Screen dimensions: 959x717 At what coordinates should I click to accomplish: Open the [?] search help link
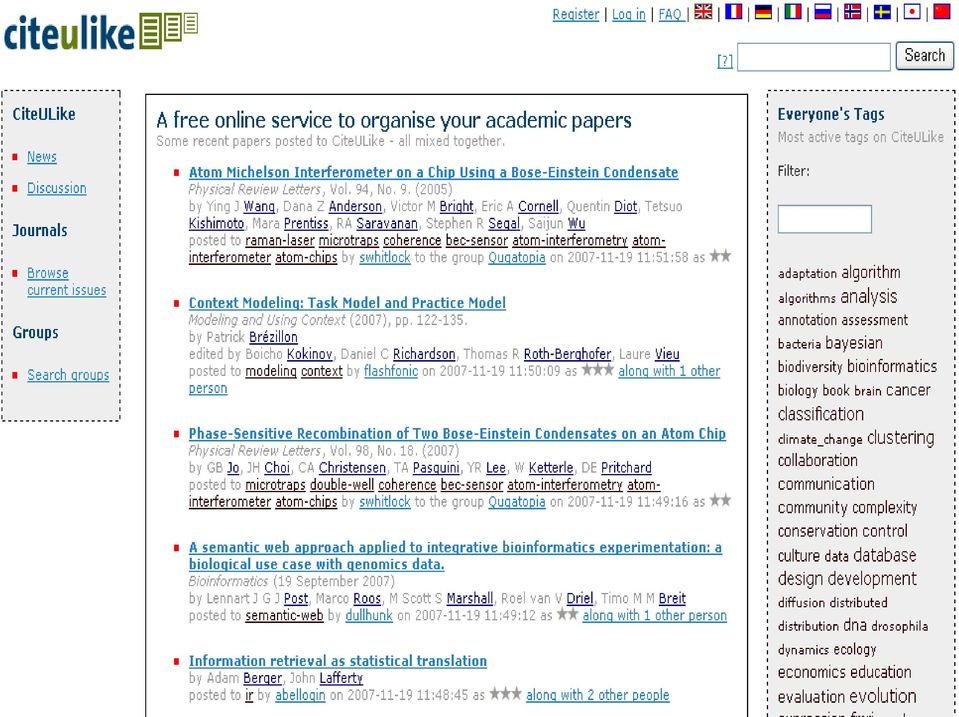725,61
